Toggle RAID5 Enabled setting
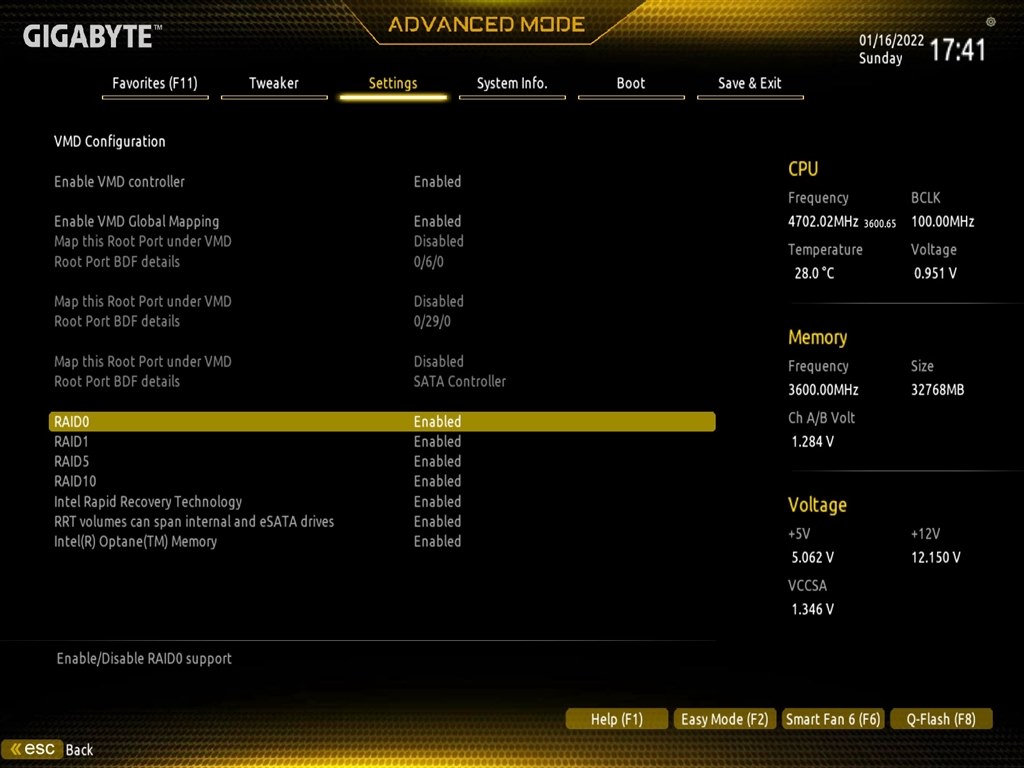1024x768 pixels. pos(437,461)
